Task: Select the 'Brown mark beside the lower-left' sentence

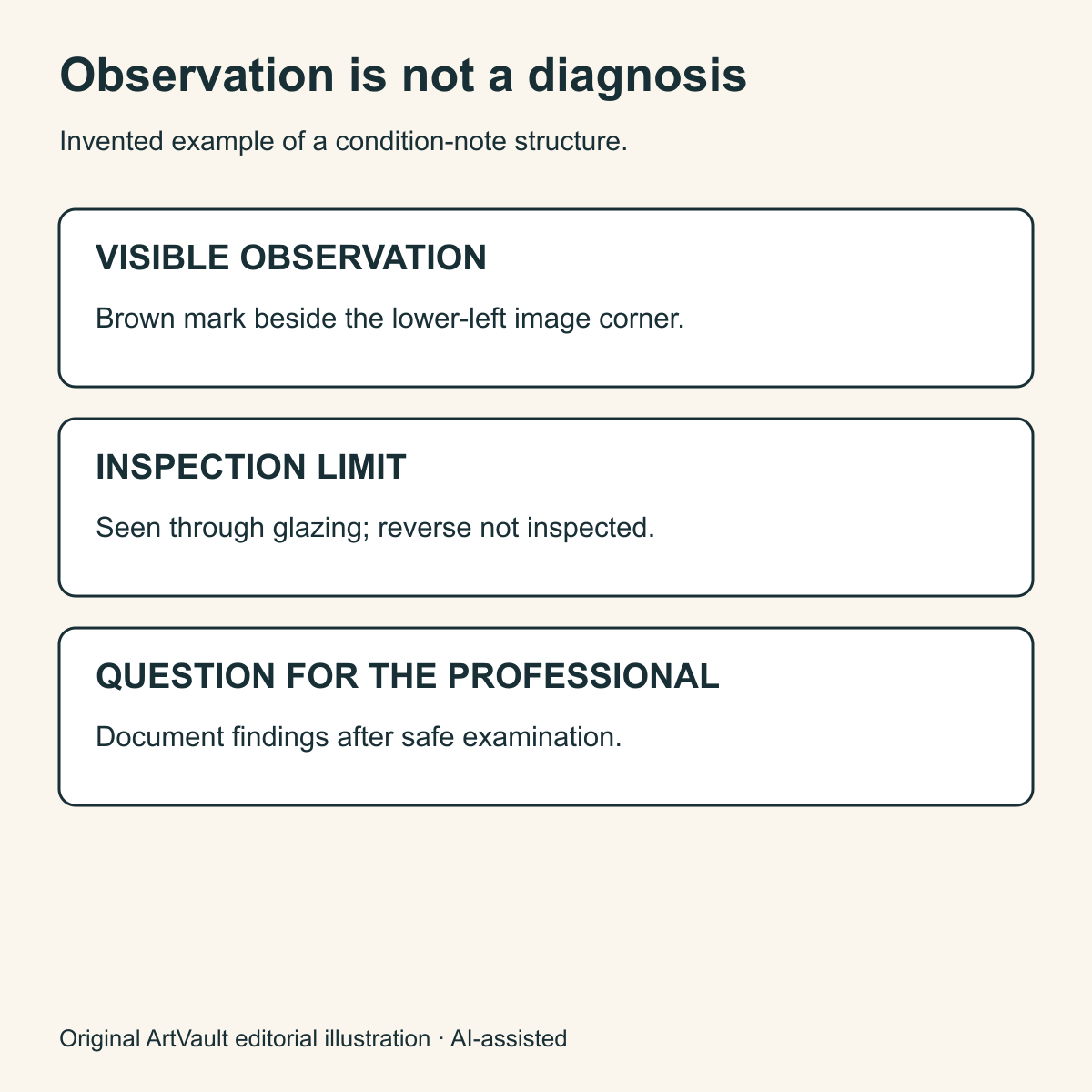Action: 389,318
